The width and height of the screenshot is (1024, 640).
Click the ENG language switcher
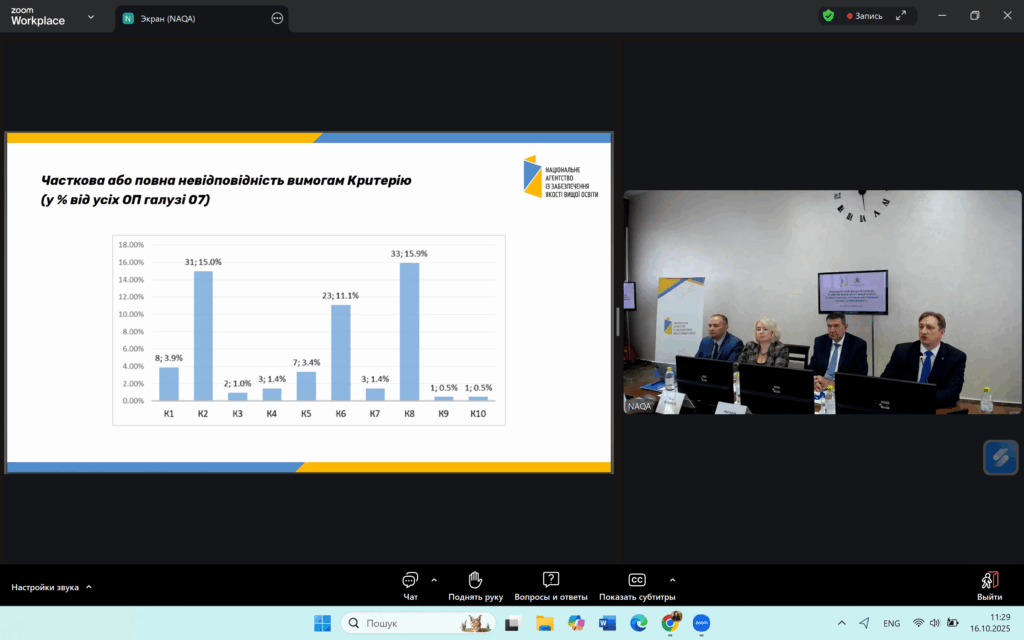coord(891,623)
